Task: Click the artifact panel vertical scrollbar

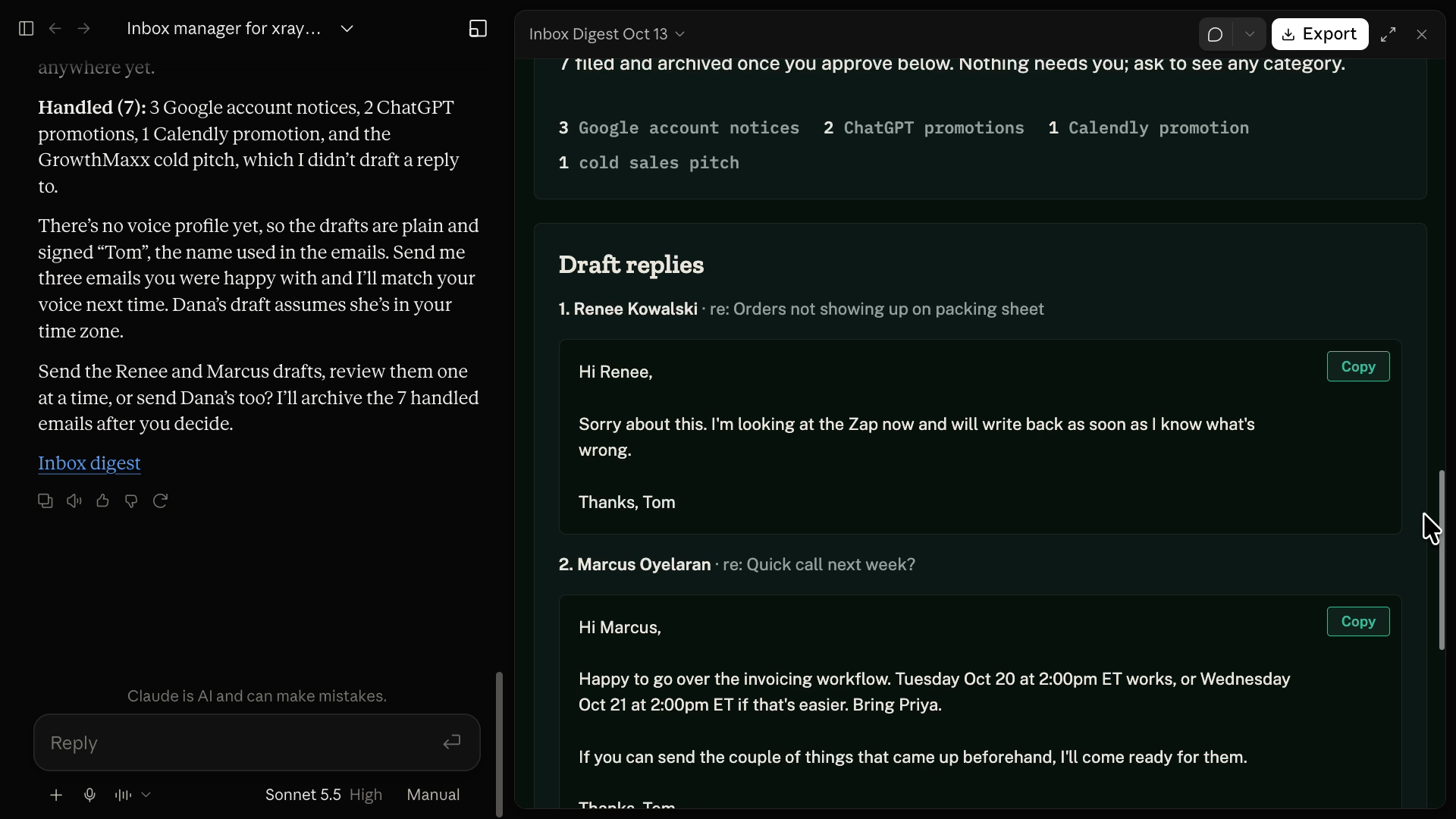Action: (x=1442, y=560)
